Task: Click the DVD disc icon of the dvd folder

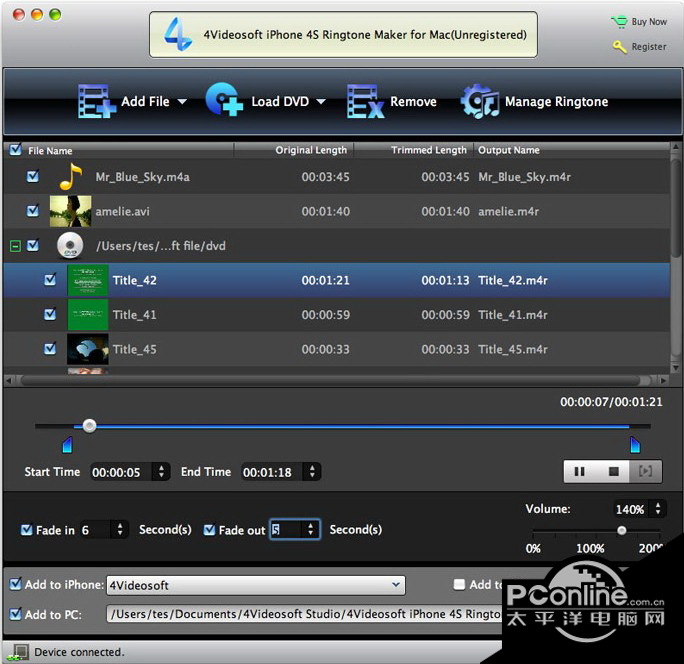Action: point(70,246)
